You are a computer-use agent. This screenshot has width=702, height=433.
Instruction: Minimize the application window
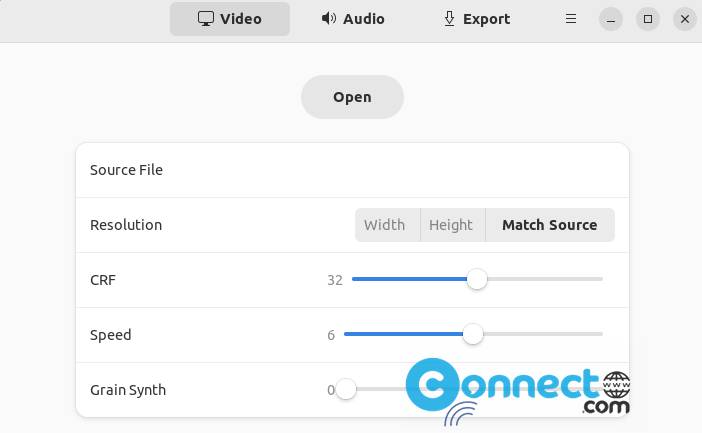(x=611, y=19)
